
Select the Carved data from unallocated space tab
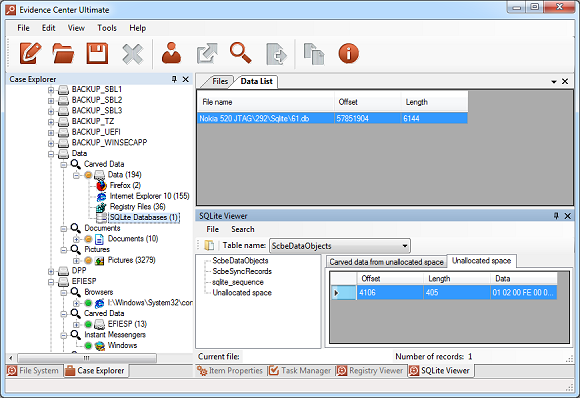386,262
